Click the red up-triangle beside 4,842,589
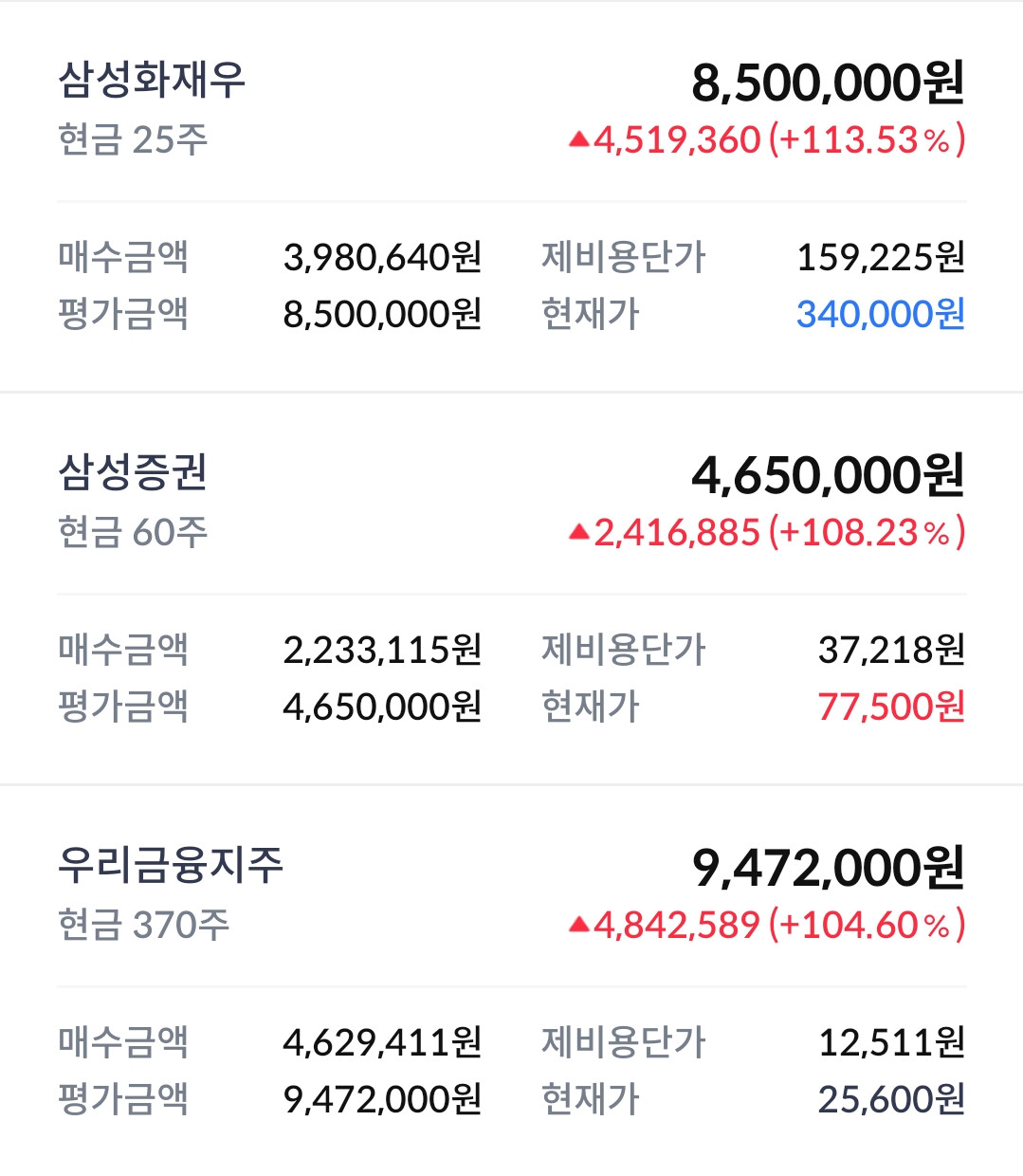The height and width of the screenshot is (1176, 1023). tap(578, 926)
